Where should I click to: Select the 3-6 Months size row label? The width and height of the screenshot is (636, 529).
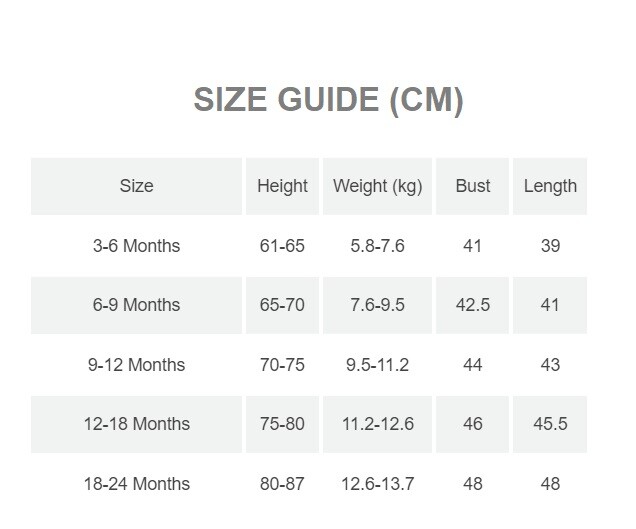click(136, 246)
